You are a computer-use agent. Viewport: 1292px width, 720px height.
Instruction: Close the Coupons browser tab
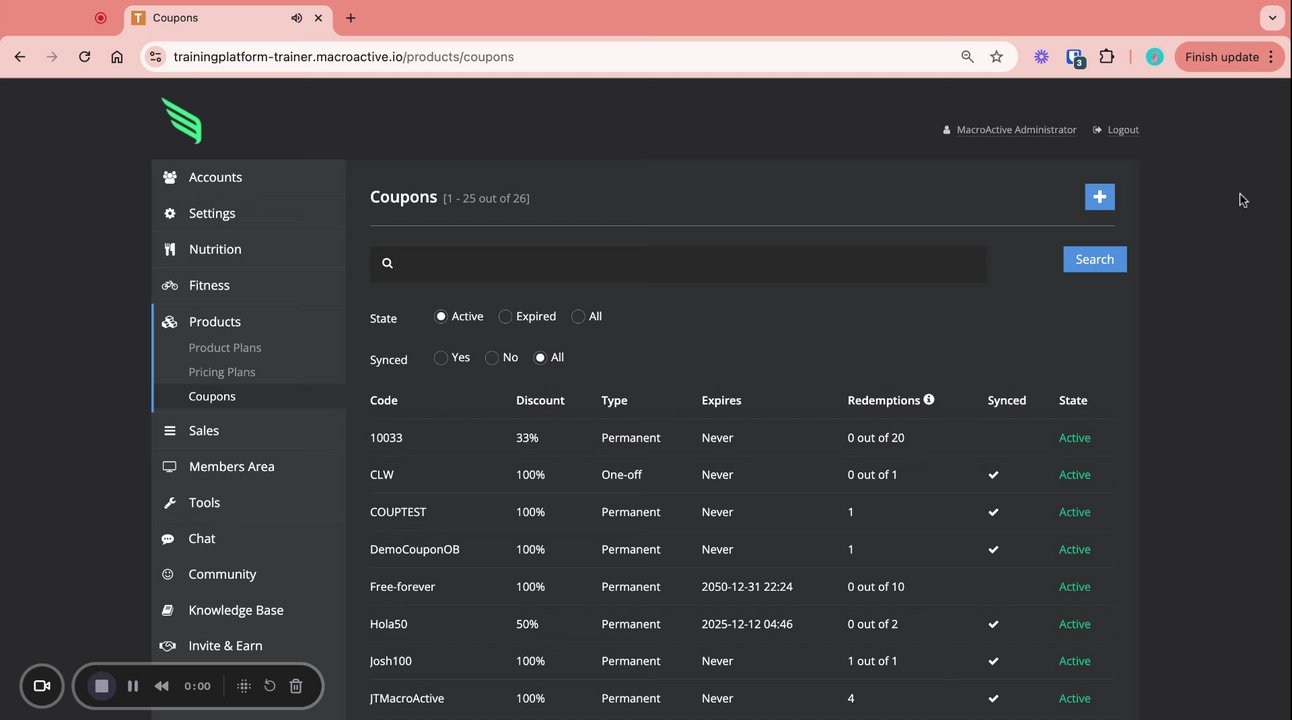click(319, 18)
